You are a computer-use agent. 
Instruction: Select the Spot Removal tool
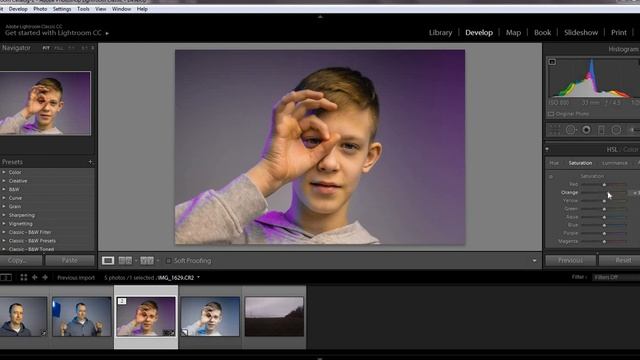click(x=571, y=130)
